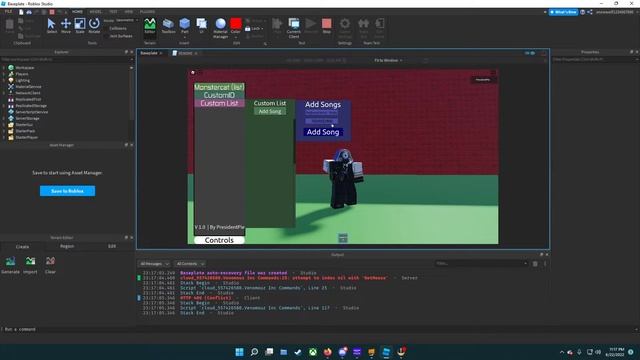Switch to the HOME ribbon tab

77,12
